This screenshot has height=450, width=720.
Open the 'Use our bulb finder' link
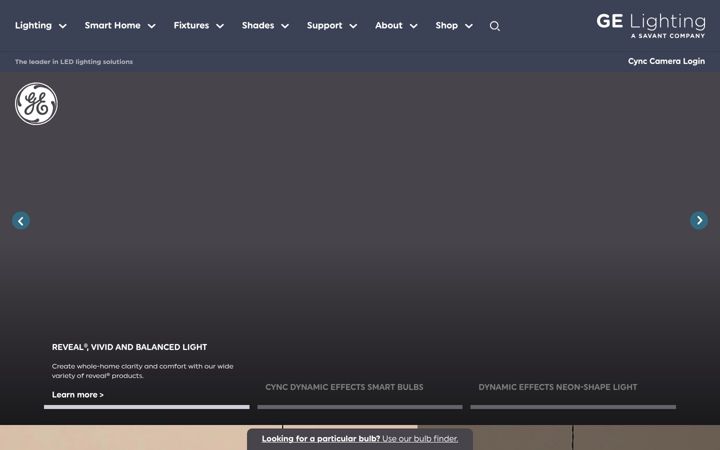point(420,439)
